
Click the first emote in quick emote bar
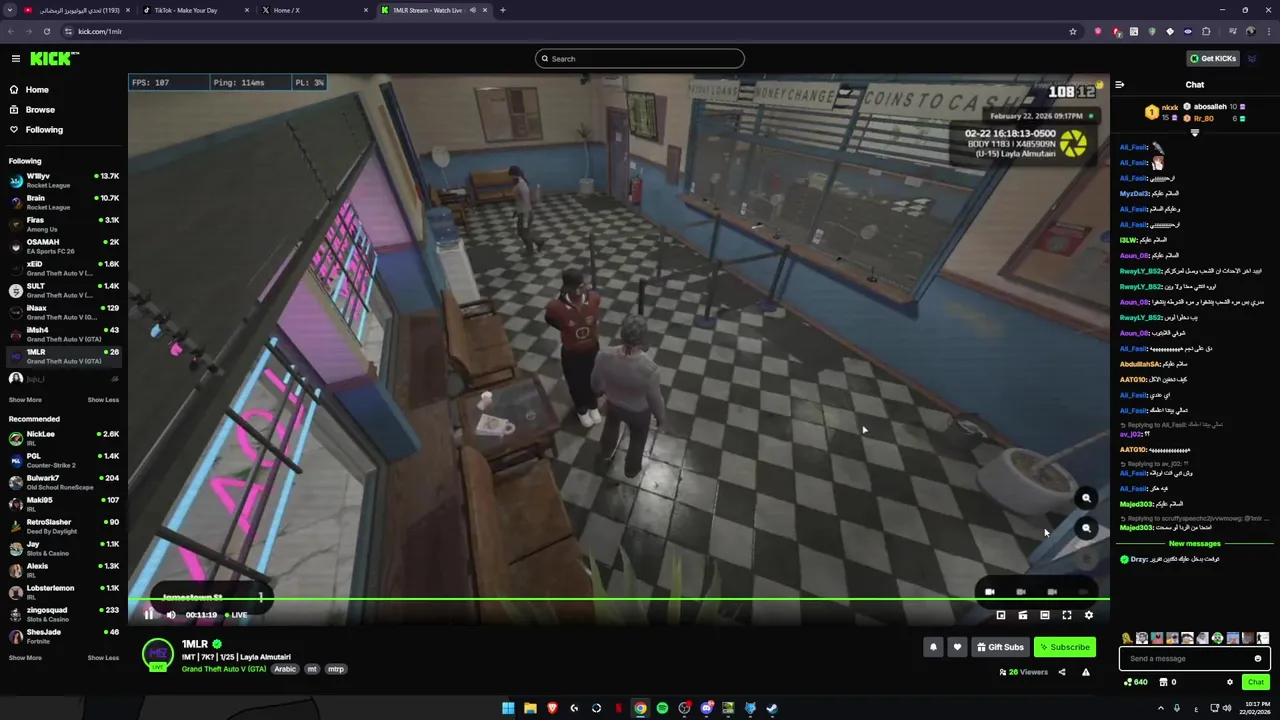pos(1127,638)
